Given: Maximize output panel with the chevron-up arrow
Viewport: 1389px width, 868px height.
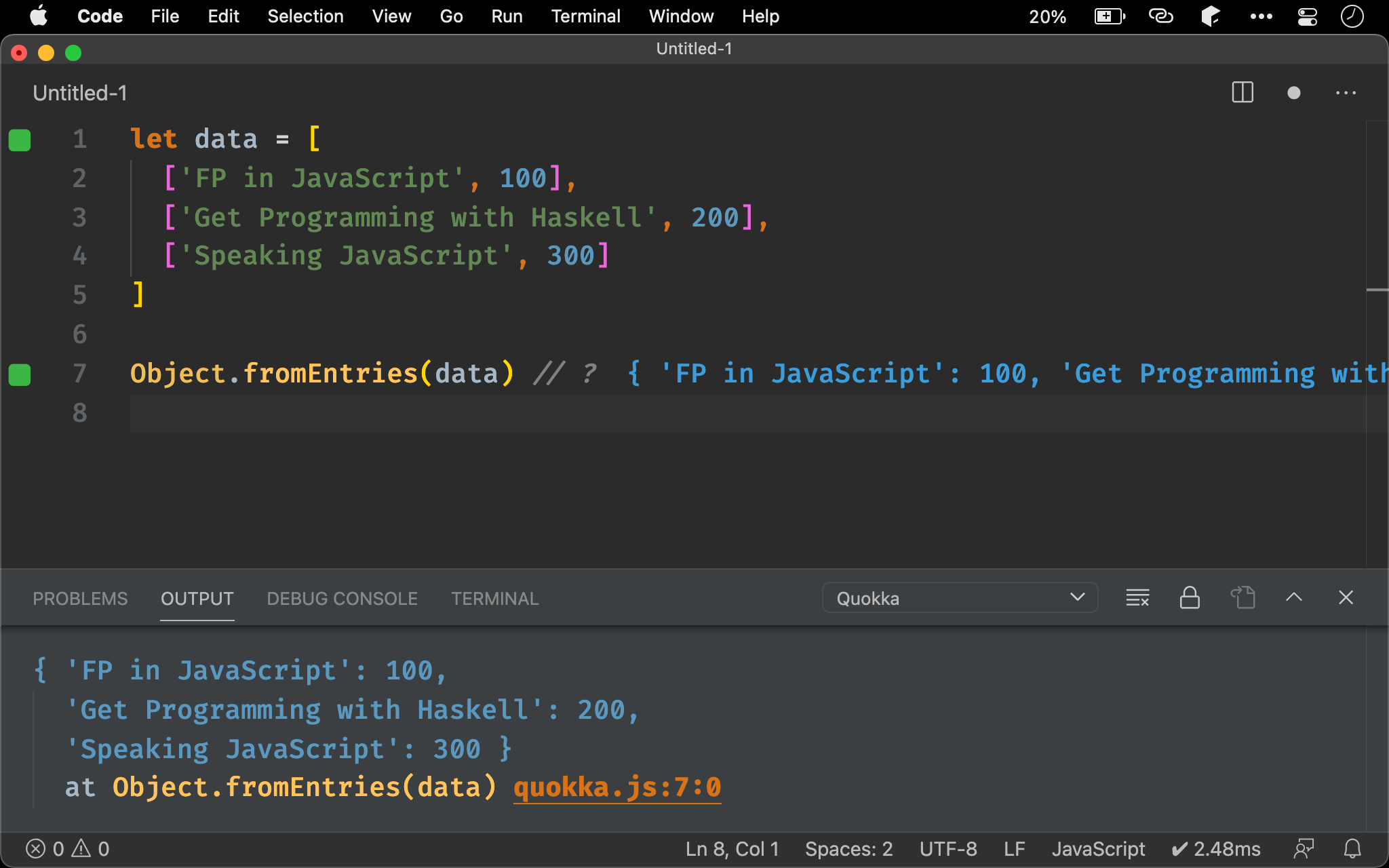Looking at the screenshot, I should [1293, 597].
